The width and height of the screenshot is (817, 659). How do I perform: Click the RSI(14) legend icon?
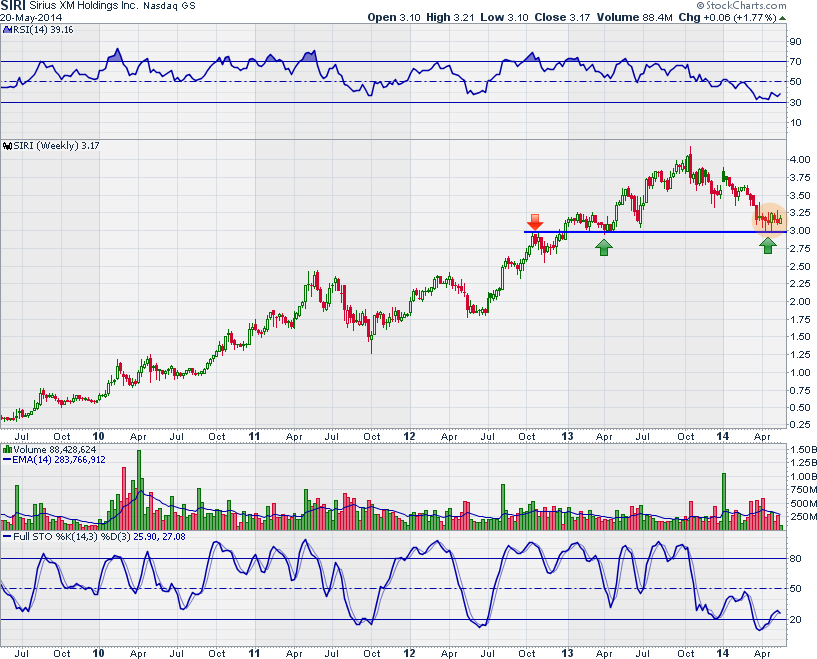pos(6,31)
